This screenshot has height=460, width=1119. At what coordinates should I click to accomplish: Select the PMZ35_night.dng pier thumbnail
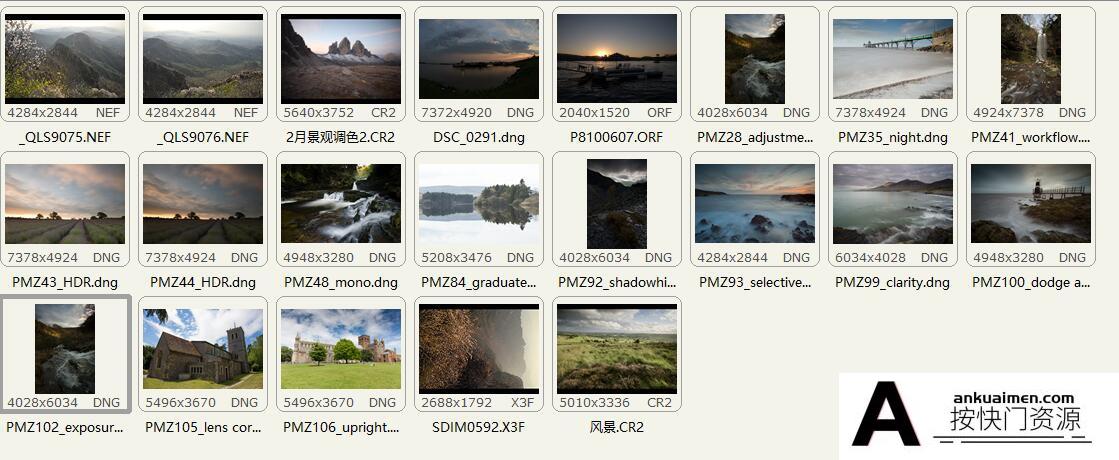(893, 59)
